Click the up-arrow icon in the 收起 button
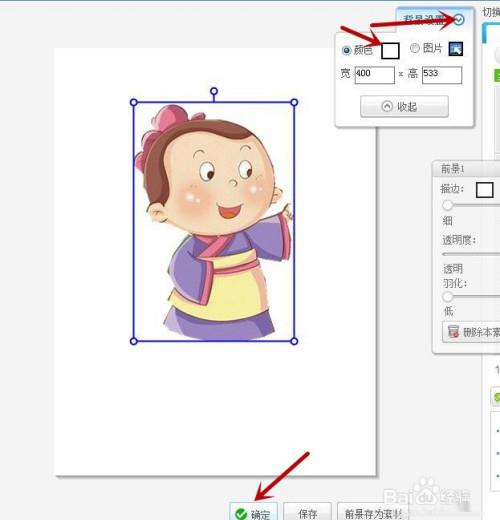This screenshot has width=500, height=520. tap(387, 106)
